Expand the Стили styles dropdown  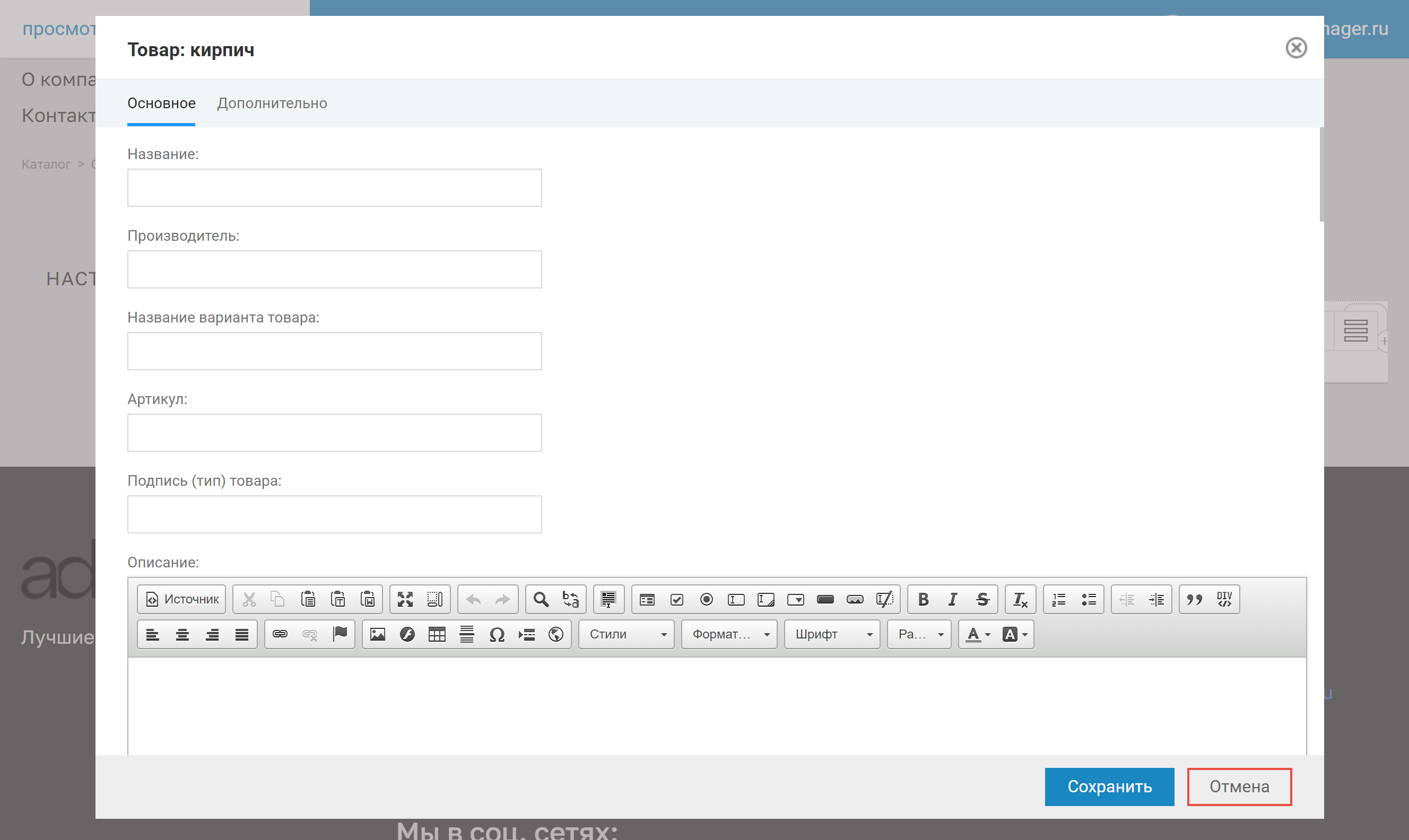tap(627, 634)
